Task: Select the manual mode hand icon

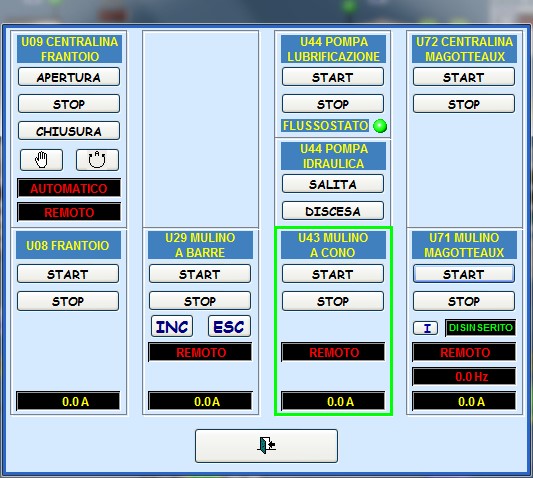Action: (x=41, y=160)
